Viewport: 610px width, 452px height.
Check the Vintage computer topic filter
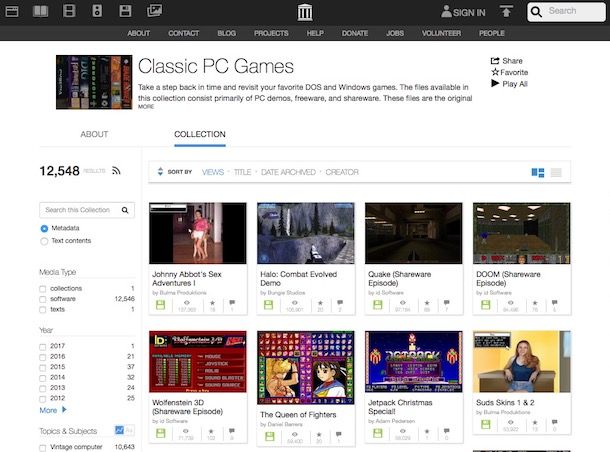tap(43, 448)
